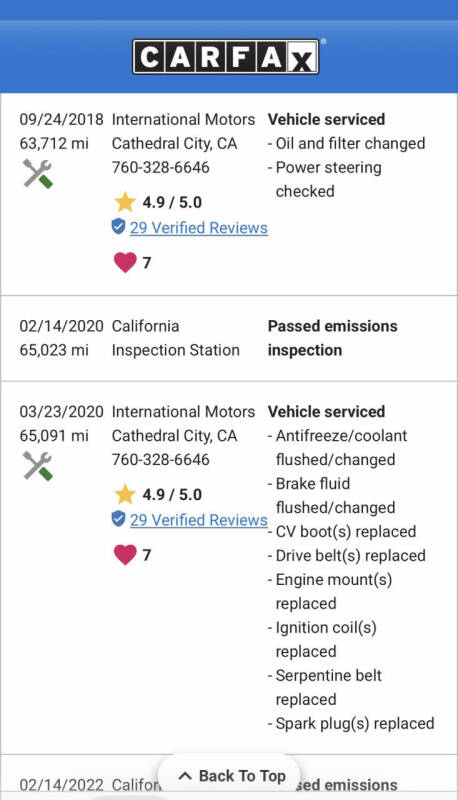Viewport: 458px width, 800px height.
Task: Open 29 Verified Reviews link under 03/23/2020
Action: 198,520
